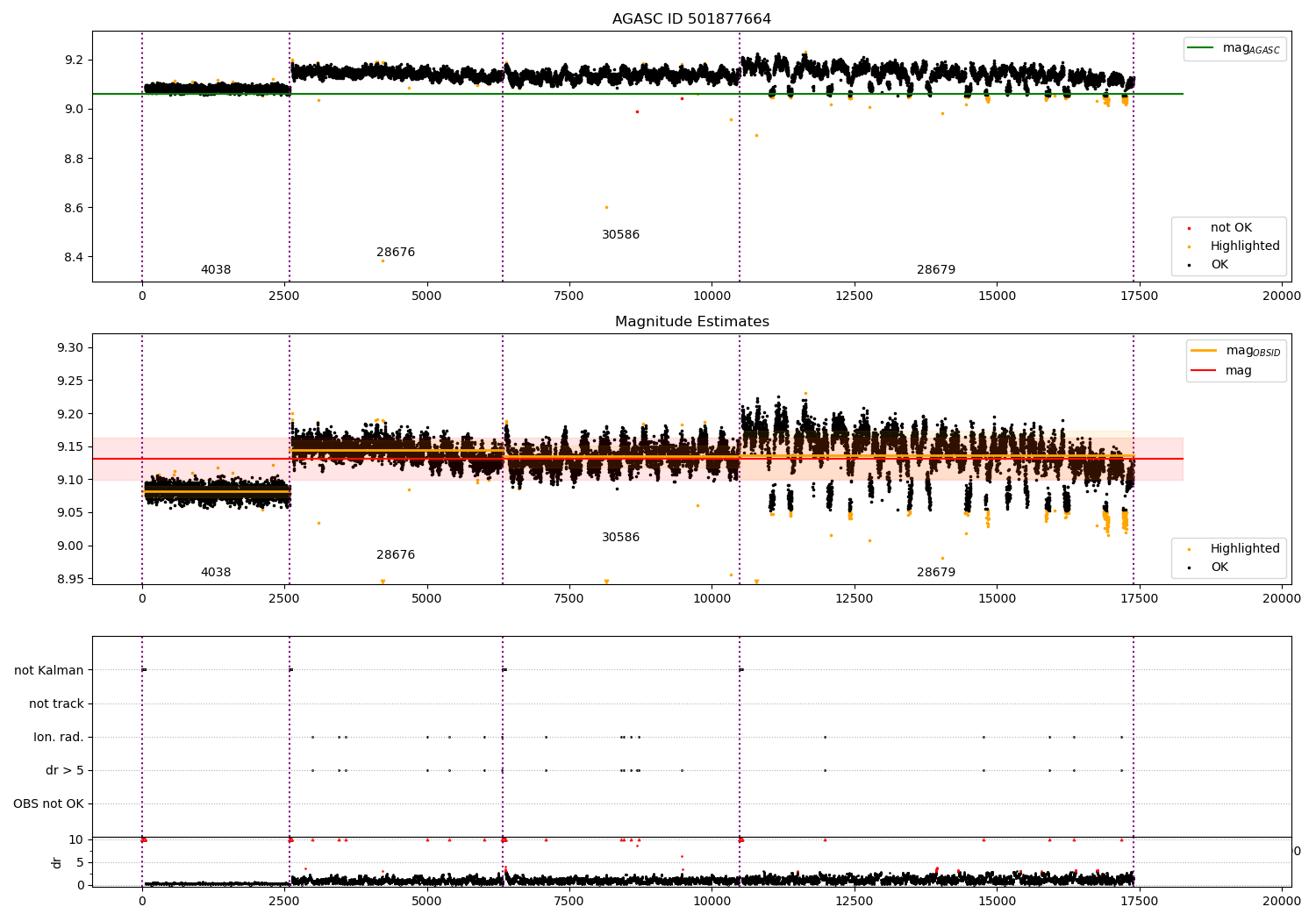Select the mag OBSID legend entry
The image size is (1316, 921).
(x=1235, y=351)
